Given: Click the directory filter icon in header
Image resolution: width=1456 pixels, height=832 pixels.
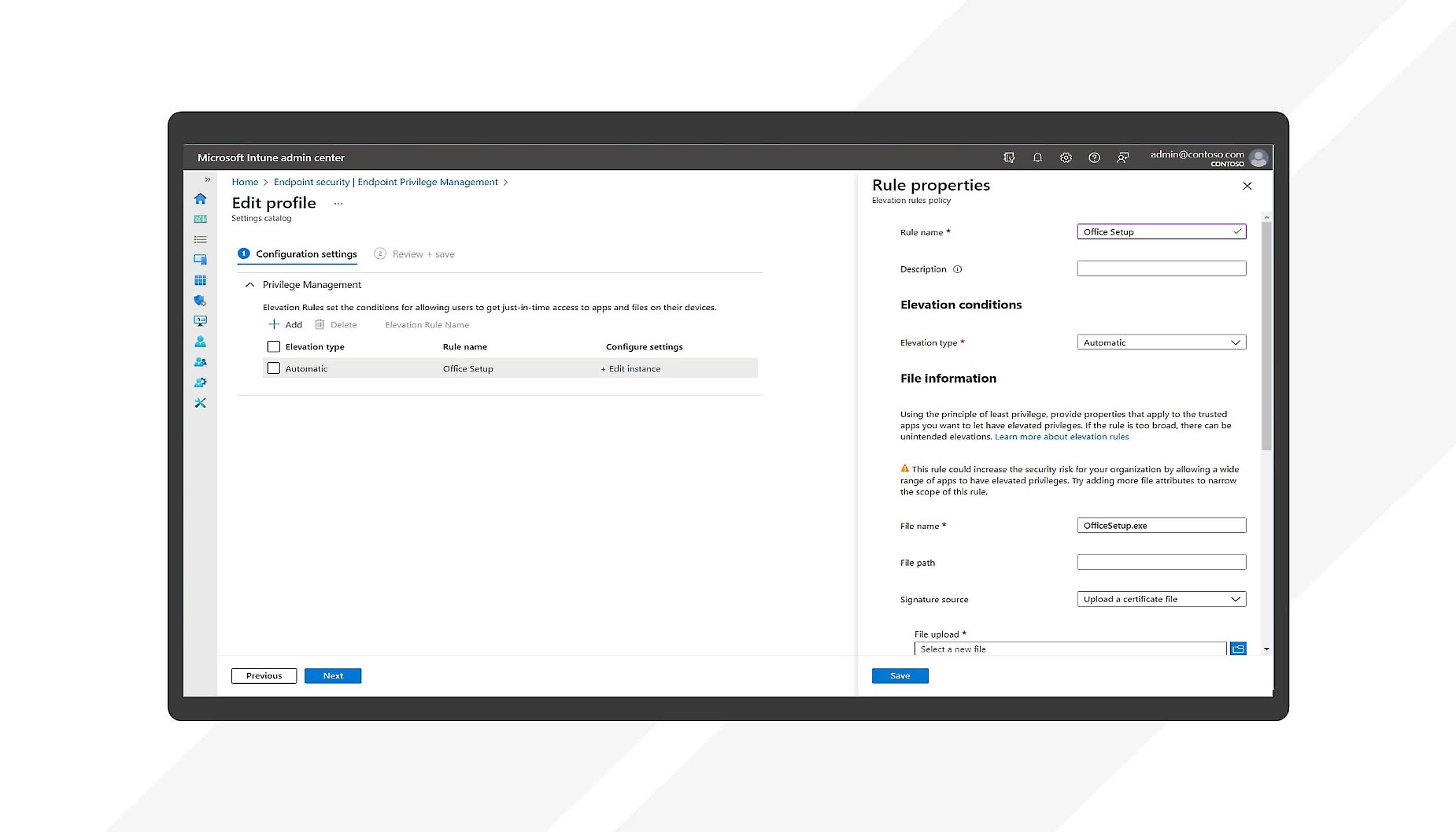Looking at the screenshot, I should [x=1009, y=158].
